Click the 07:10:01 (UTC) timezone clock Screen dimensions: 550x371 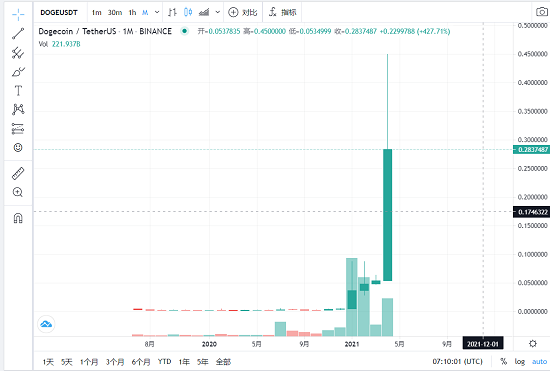pyautogui.click(x=457, y=362)
